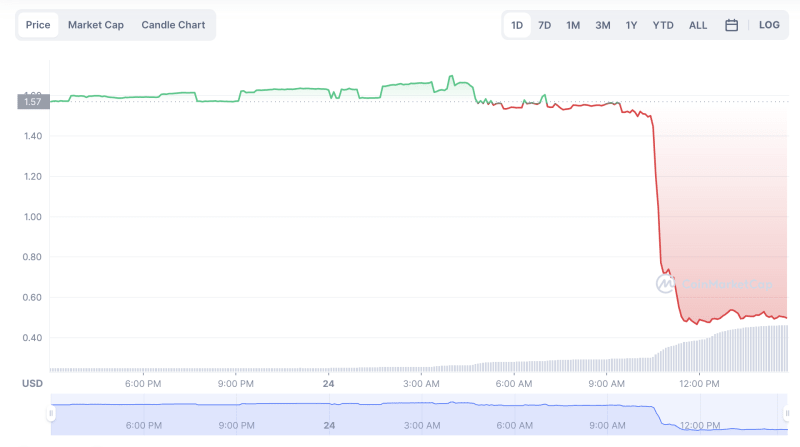Click the main chart 3:00 AM label

coord(421,384)
